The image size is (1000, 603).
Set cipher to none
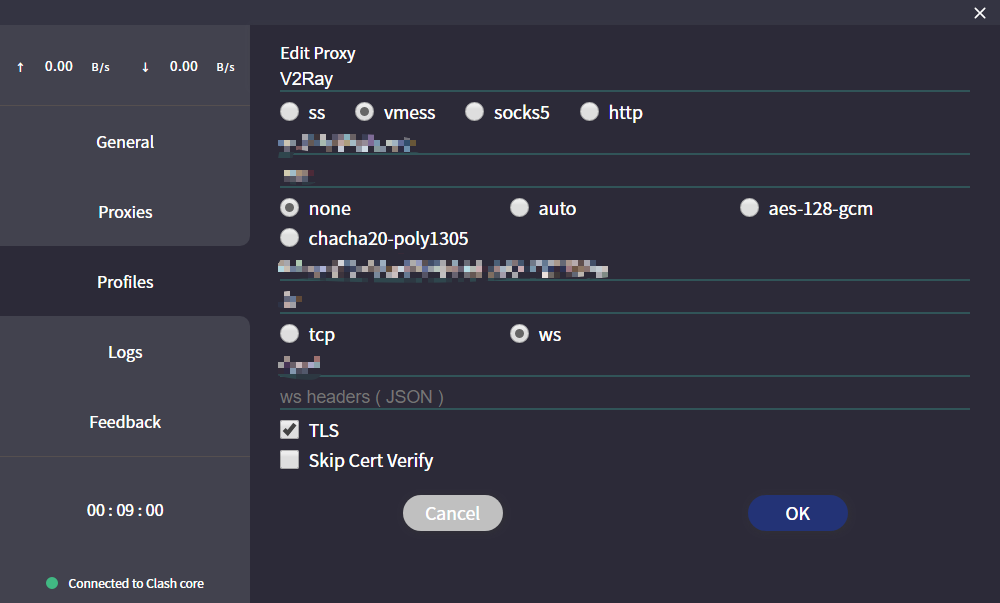(290, 208)
